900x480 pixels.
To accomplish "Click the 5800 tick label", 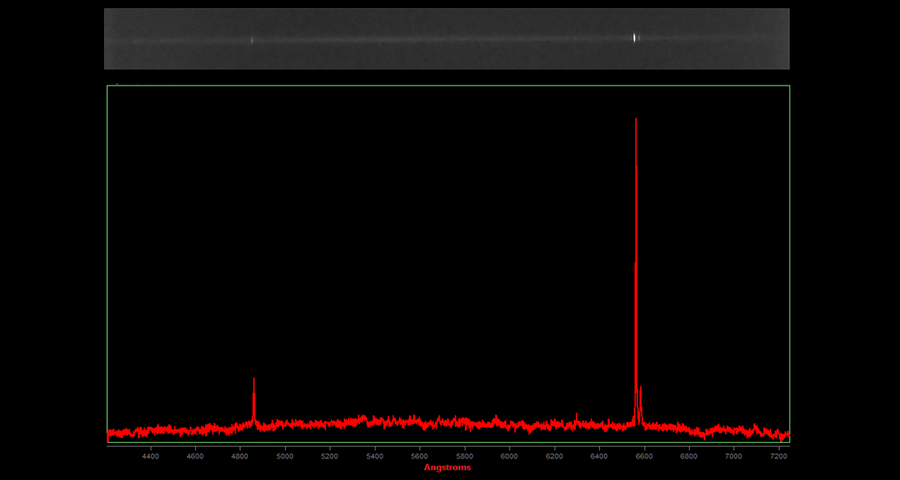I will click(x=465, y=456).
